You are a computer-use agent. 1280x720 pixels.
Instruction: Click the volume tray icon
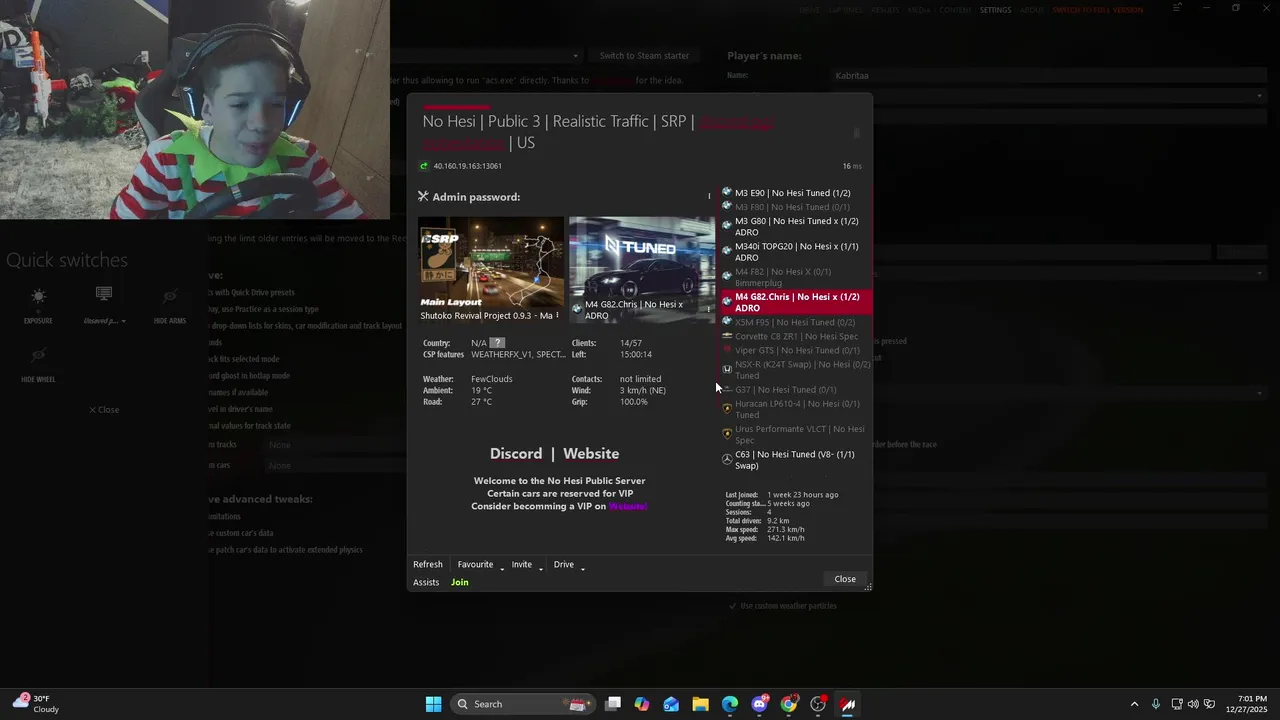click(1193, 704)
